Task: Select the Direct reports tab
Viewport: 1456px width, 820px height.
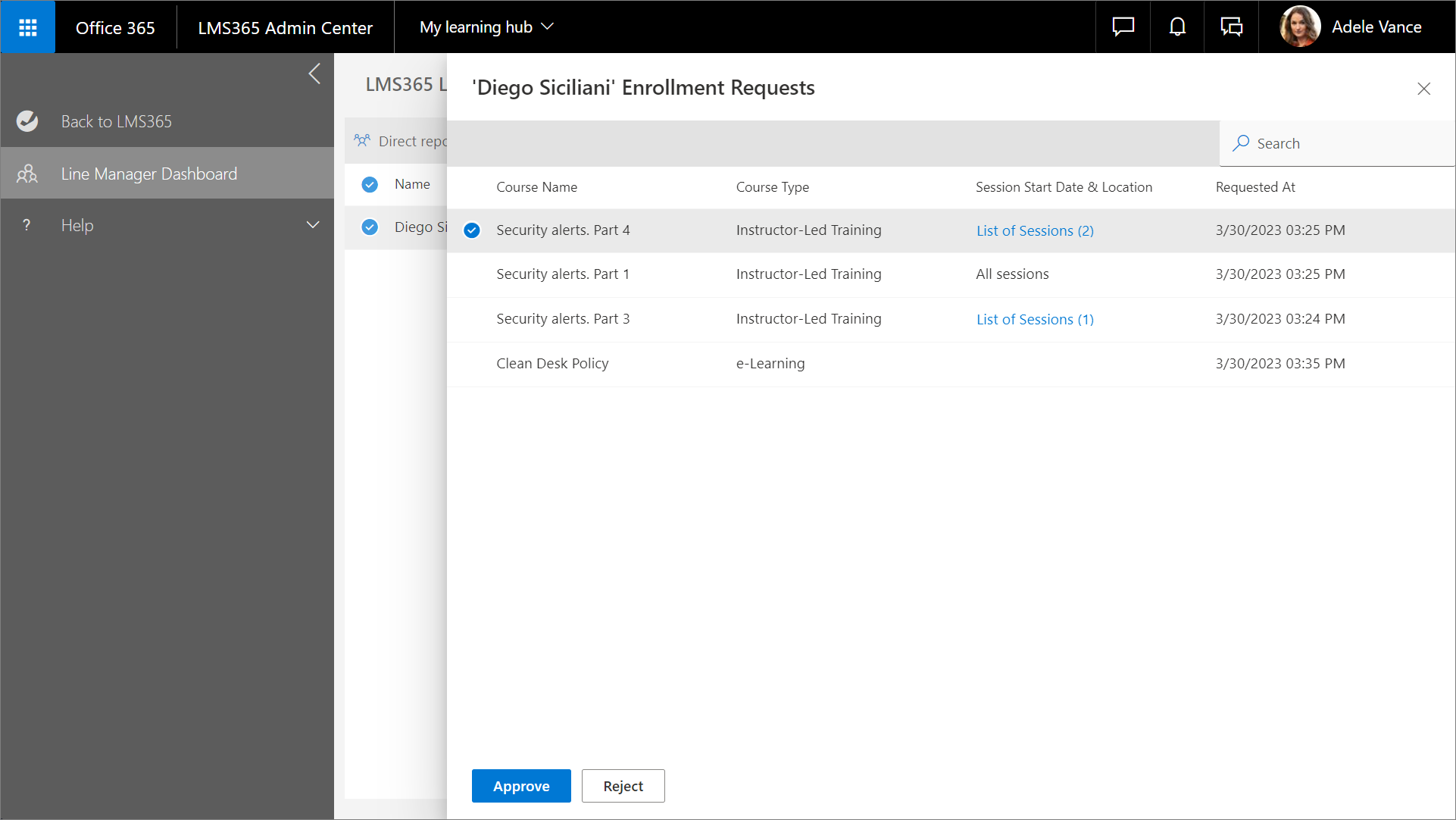Action: [x=401, y=141]
